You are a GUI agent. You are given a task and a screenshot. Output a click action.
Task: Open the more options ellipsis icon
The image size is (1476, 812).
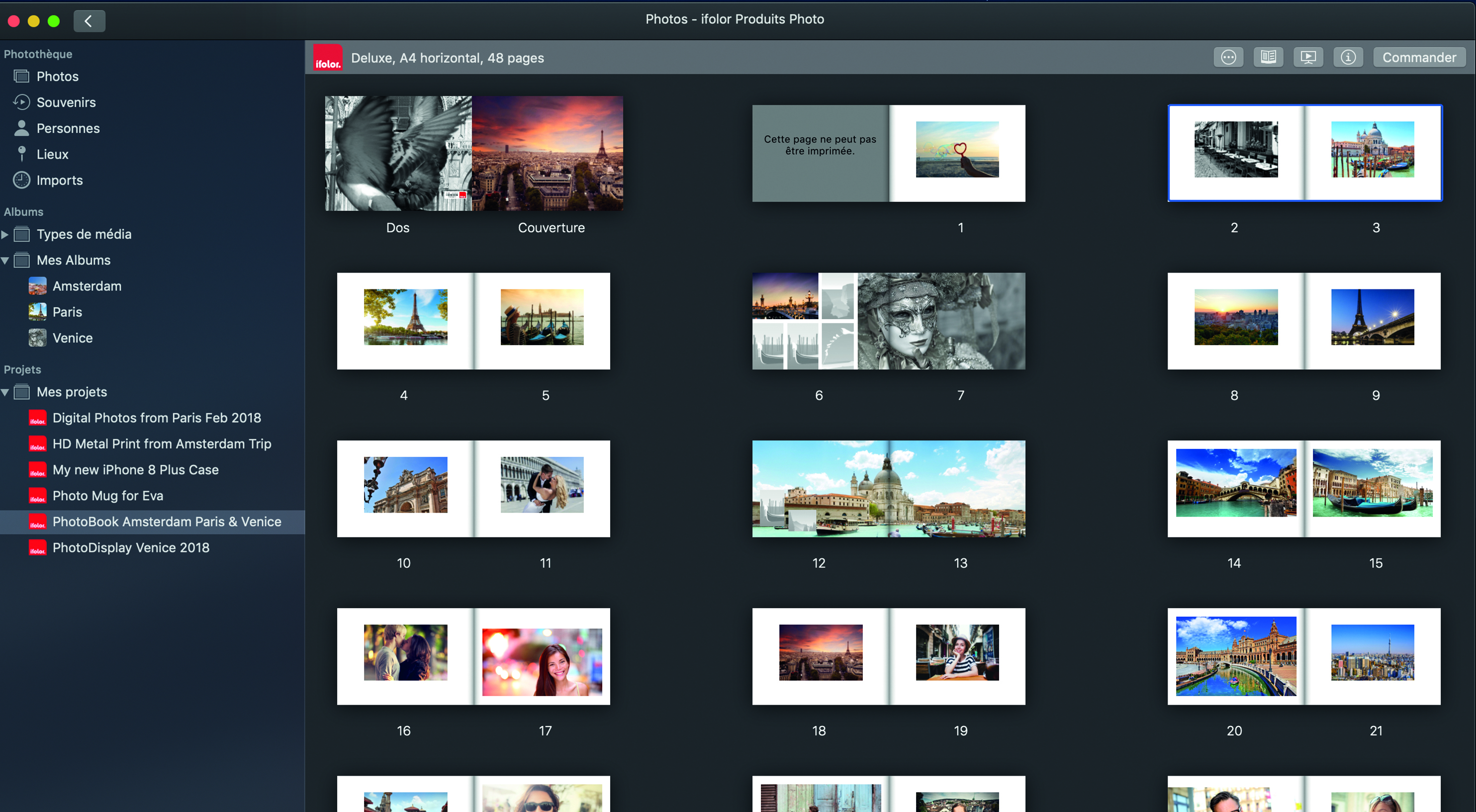tap(1228, 57)
